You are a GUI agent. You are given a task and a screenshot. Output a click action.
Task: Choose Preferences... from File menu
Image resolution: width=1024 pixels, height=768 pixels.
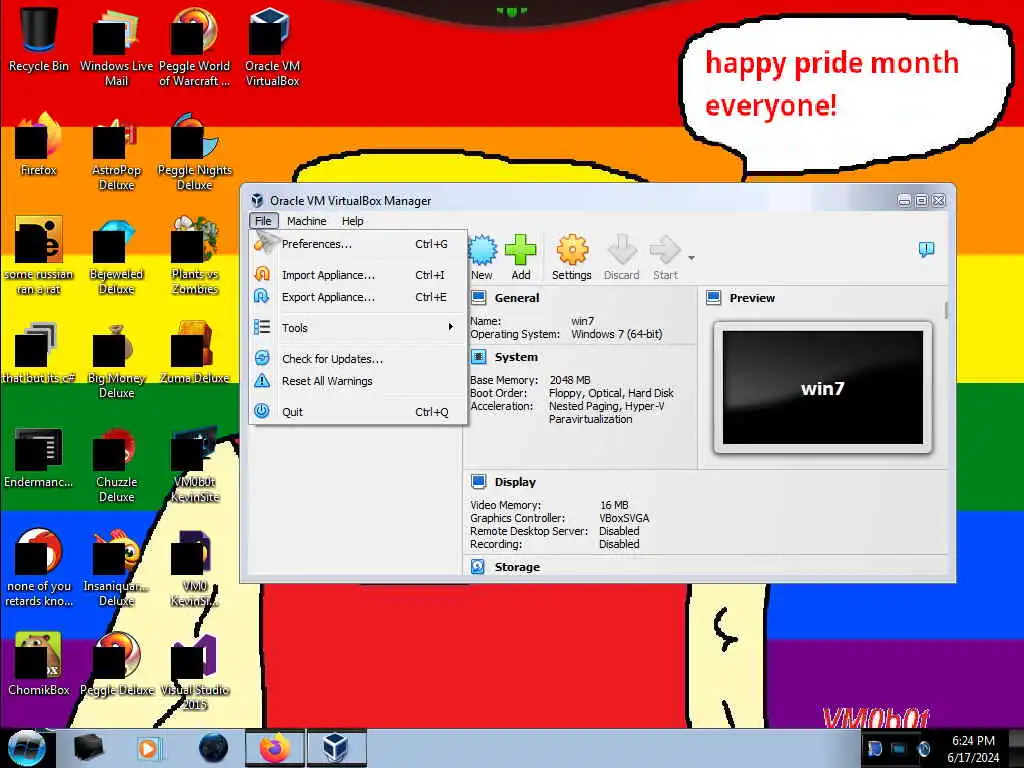[x=359, y=244]
